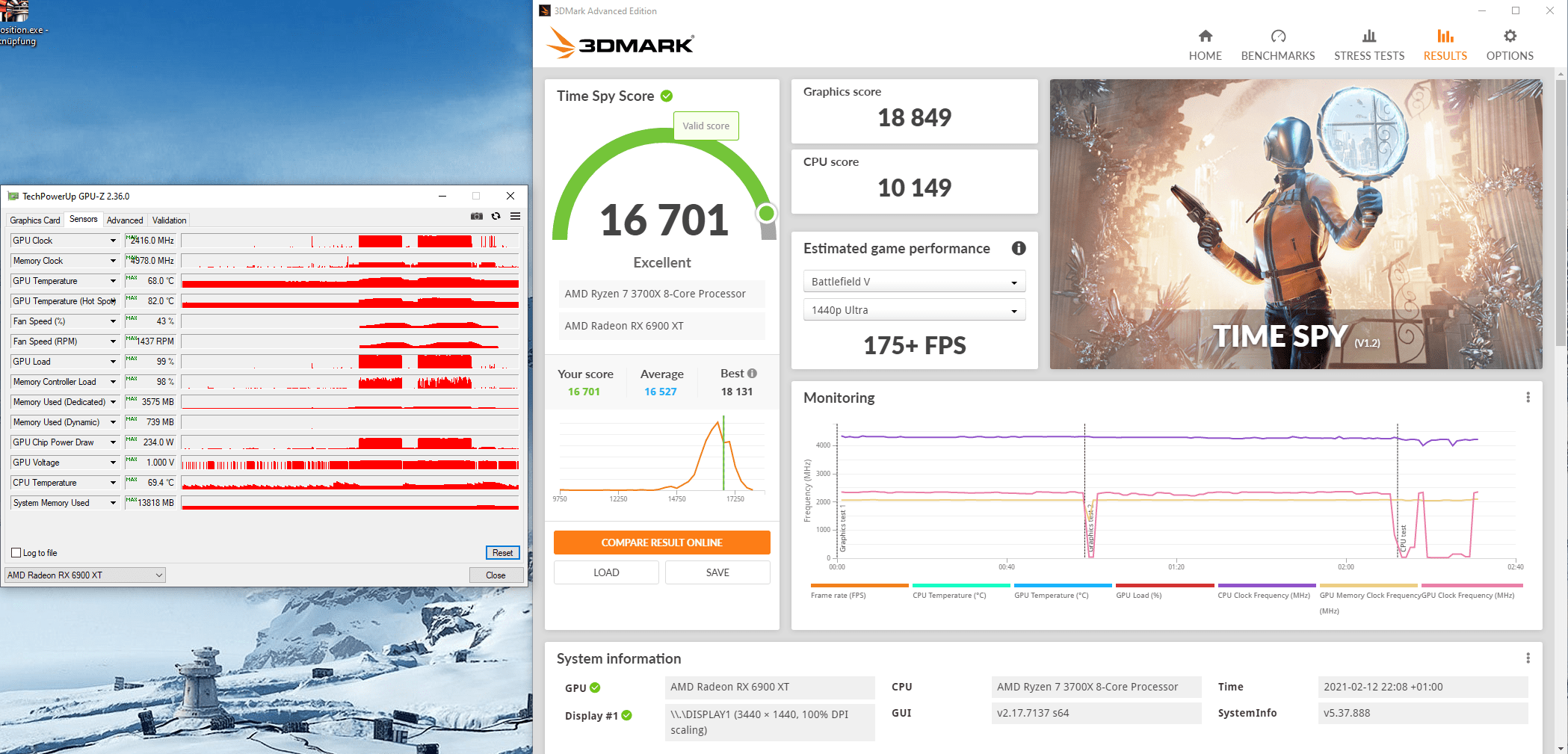Viewport: 1568px width, 754px height.
Task: Open the GPU Voltage sensor dropdown
Action: 113,463
